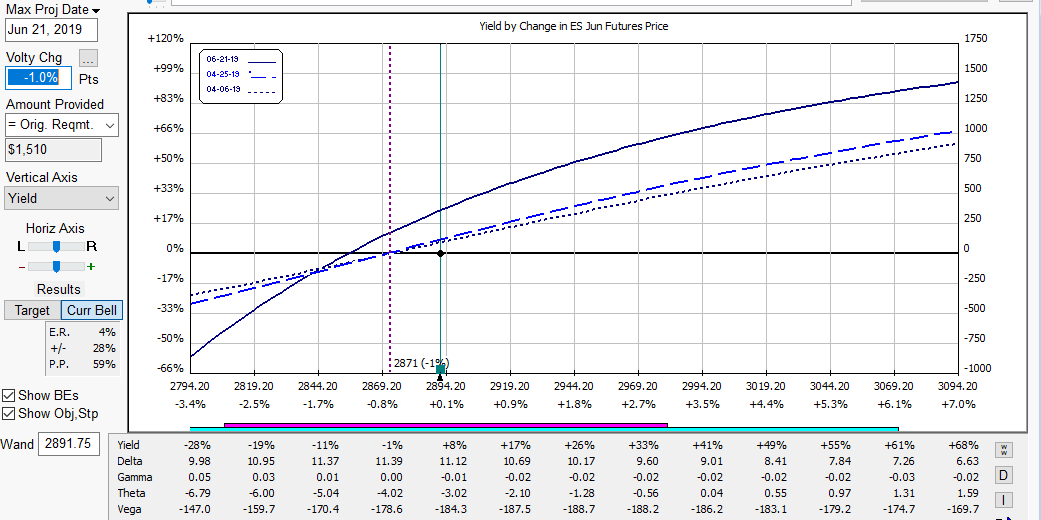Click the 2794.20 price axis label
Viewport: 1041px width, 520px height.
pyautogui.click(x=191, y=386)
